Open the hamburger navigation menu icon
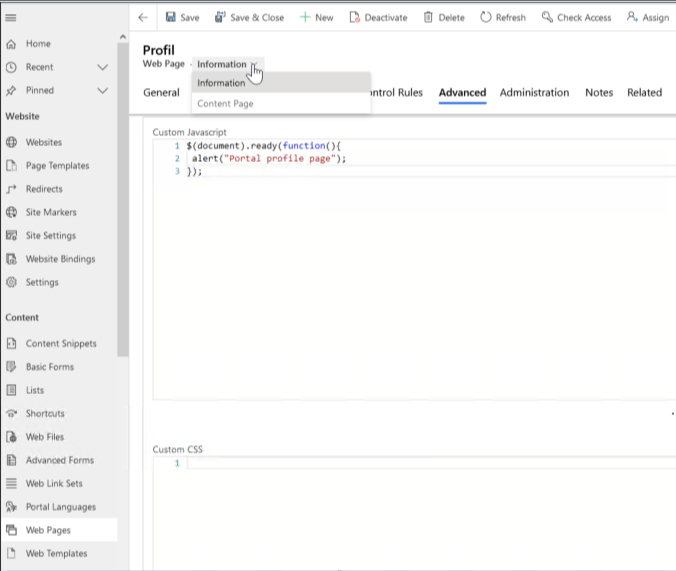The image size is (676, 571). 11,18
